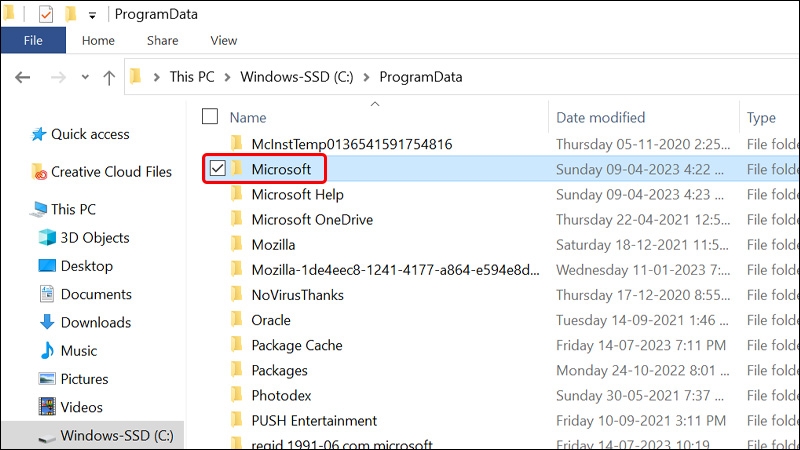
Task: Click the Photodex folder icon
Action: [x=237, y=394]
